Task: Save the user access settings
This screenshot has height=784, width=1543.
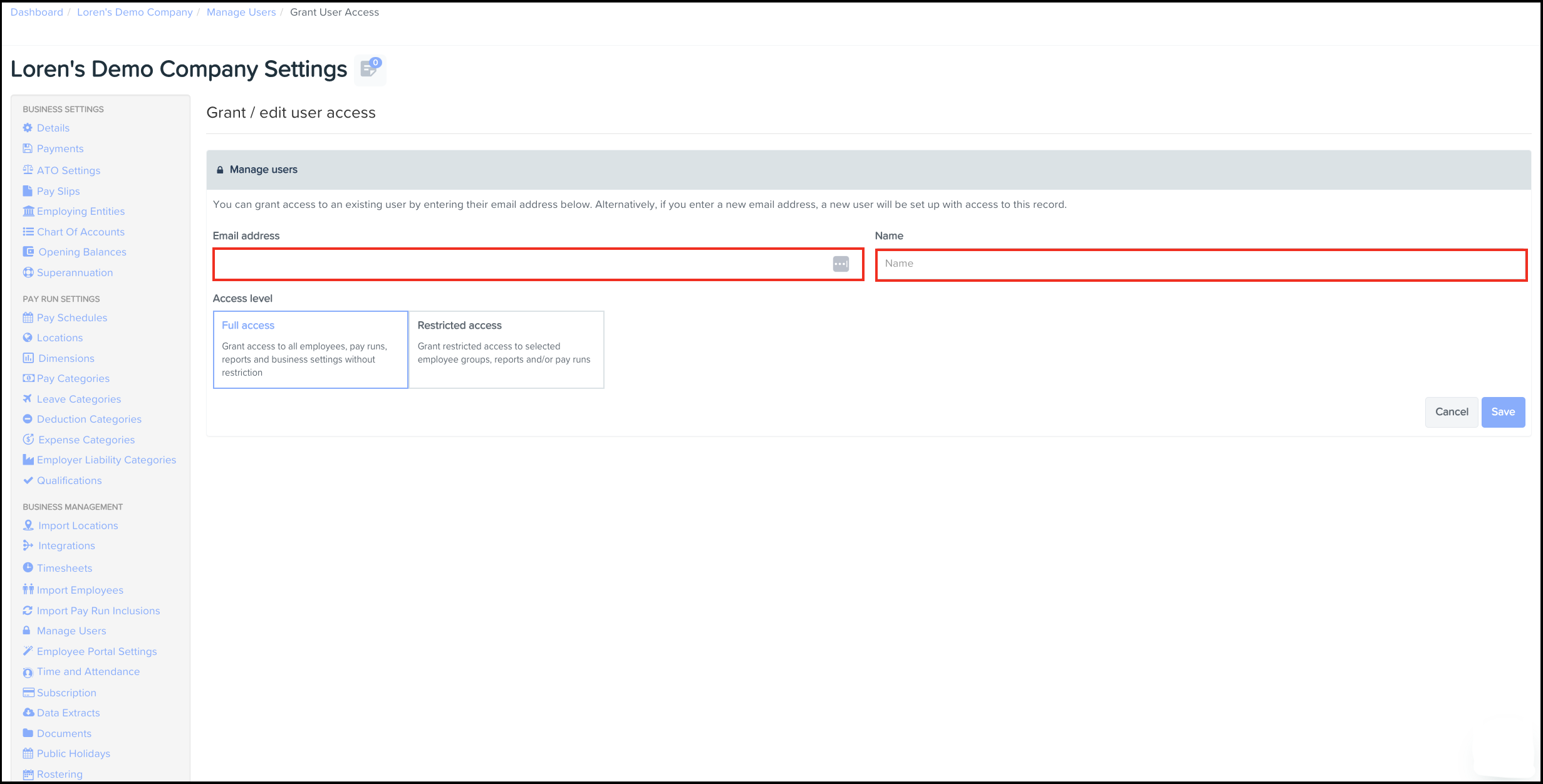Action: coord(1503,412)
